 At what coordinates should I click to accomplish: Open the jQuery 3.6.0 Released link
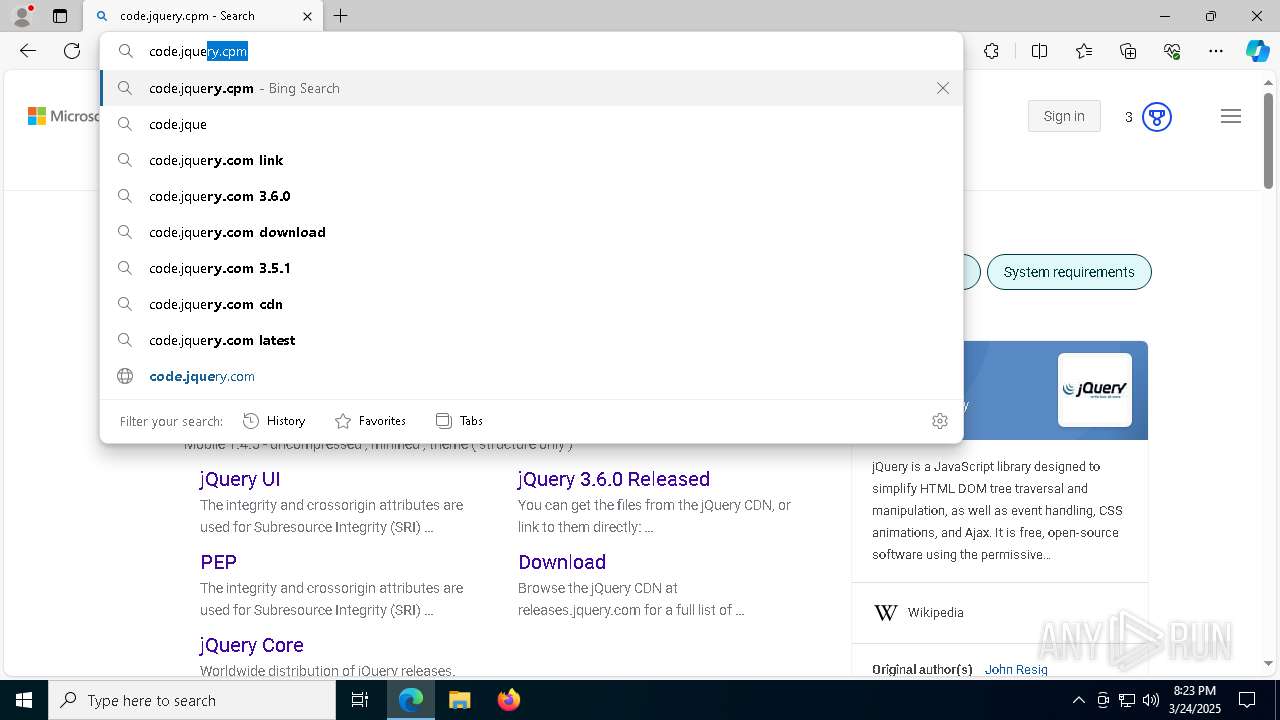coord(614,479)
